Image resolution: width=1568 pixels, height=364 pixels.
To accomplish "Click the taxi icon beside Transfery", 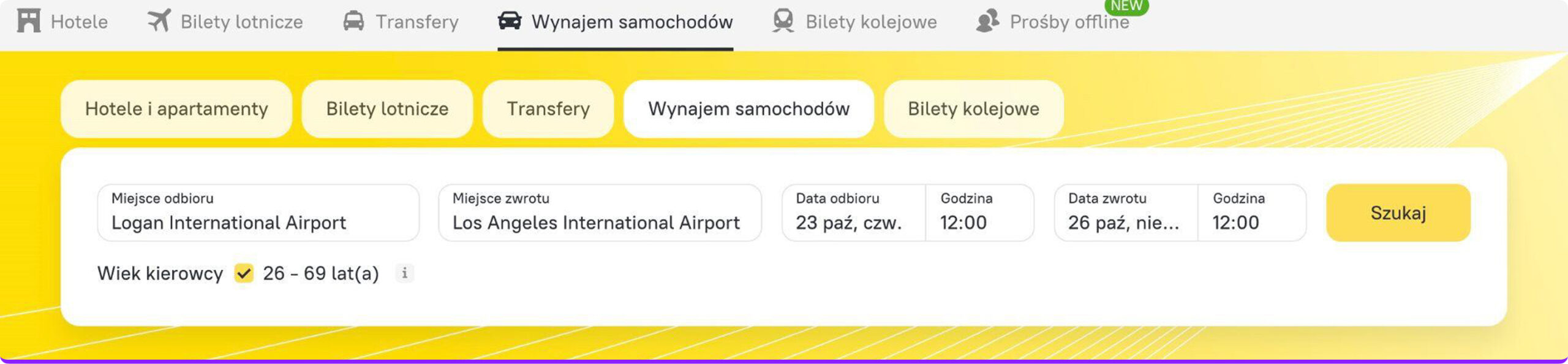I will point(353,21).
